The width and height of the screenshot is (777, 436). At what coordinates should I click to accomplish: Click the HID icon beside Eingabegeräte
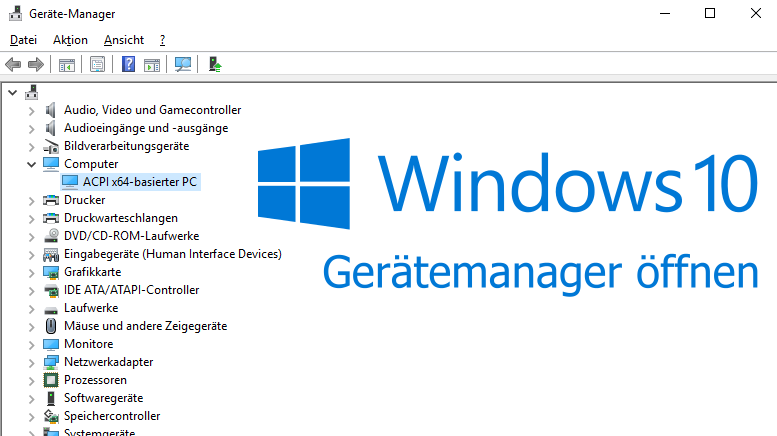(x=51, y=254)
